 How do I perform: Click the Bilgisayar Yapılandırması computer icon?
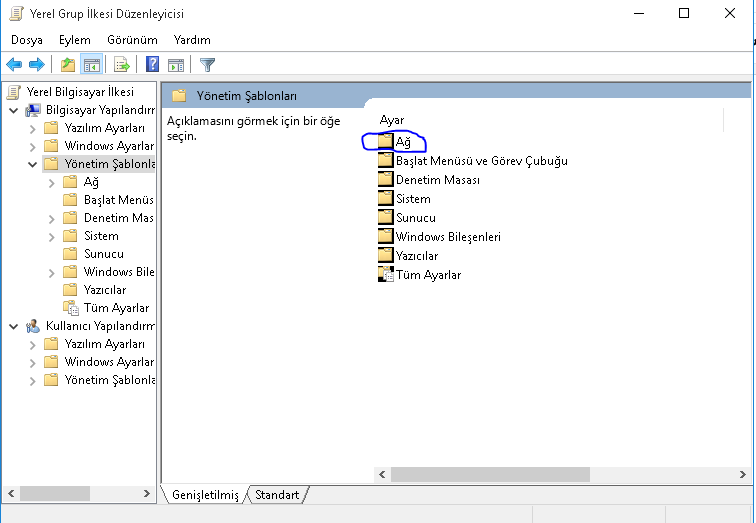click(33, 110)
